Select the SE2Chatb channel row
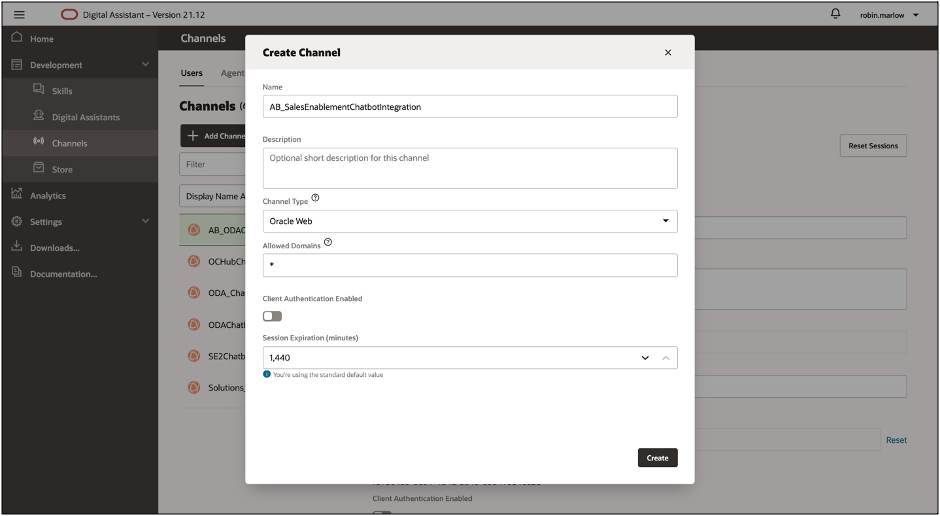The width and height of the screenshot is (940, 516). (212, 355)
